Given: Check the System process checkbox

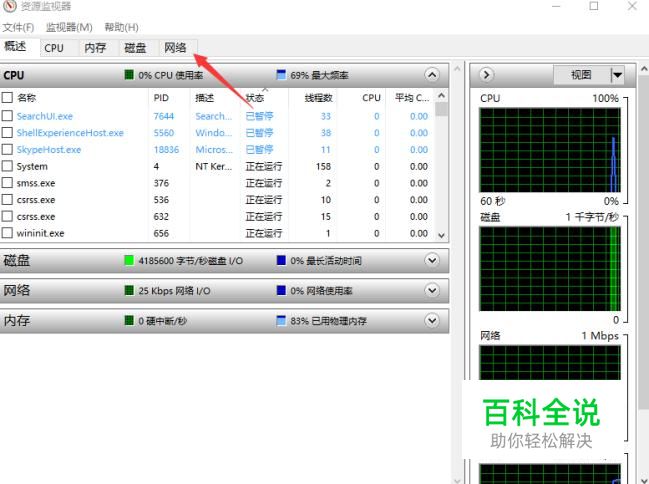Looking at the screenshot, I should [x=7, y=166].
